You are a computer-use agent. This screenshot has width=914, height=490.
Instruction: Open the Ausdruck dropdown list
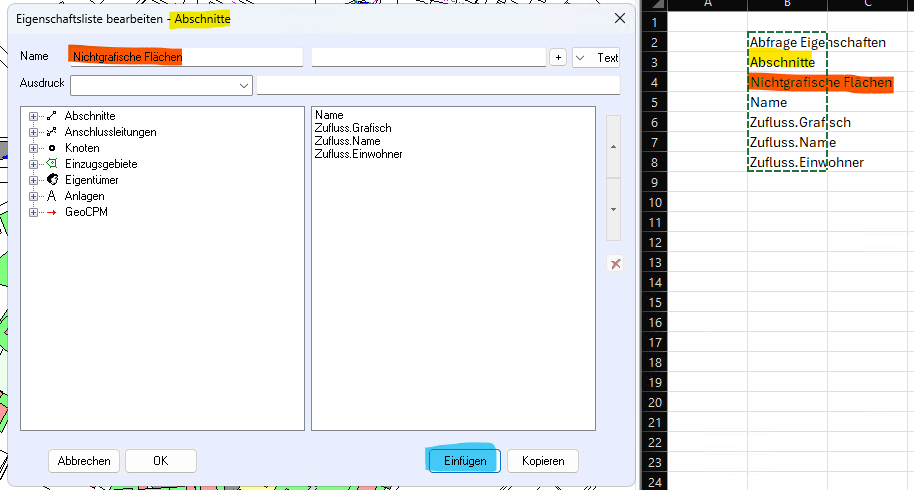click(x=244, y=86)
